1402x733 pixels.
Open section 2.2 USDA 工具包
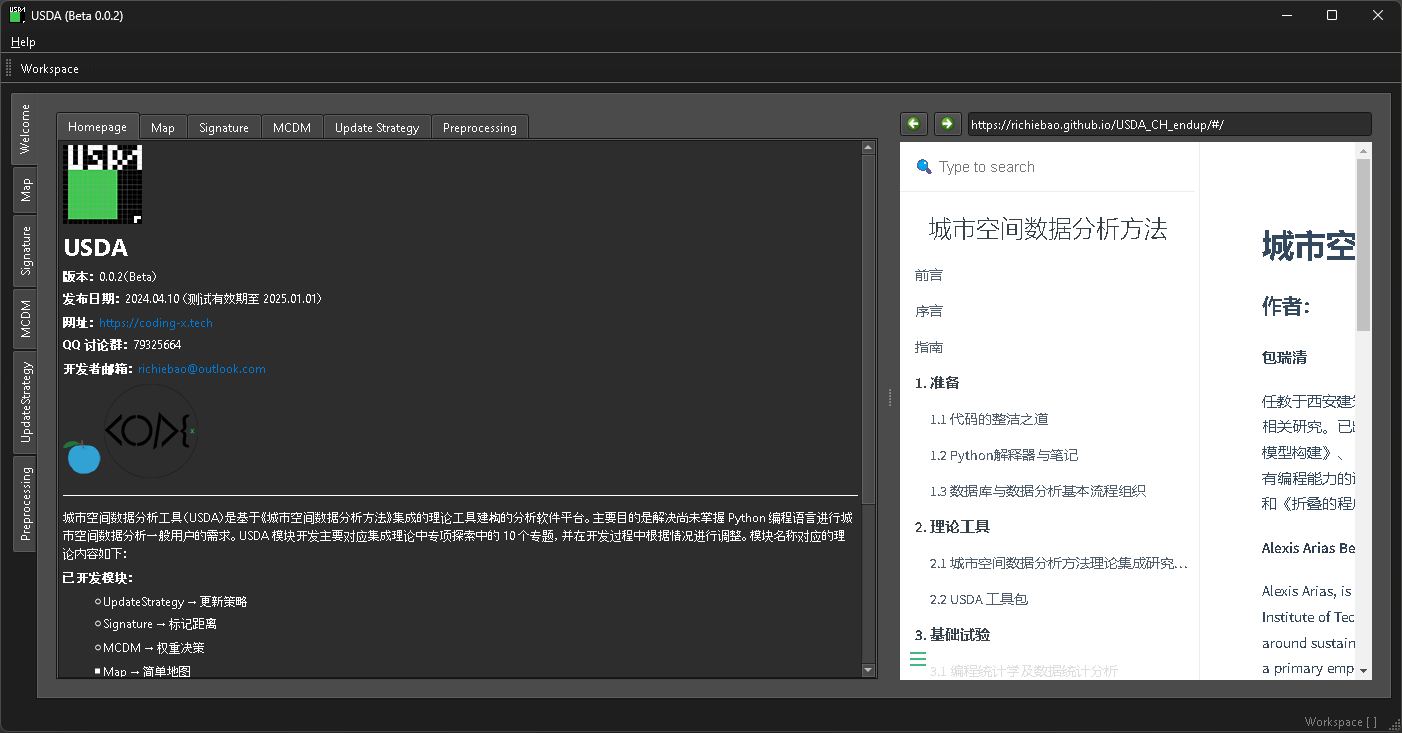click(x=979, y=599)
